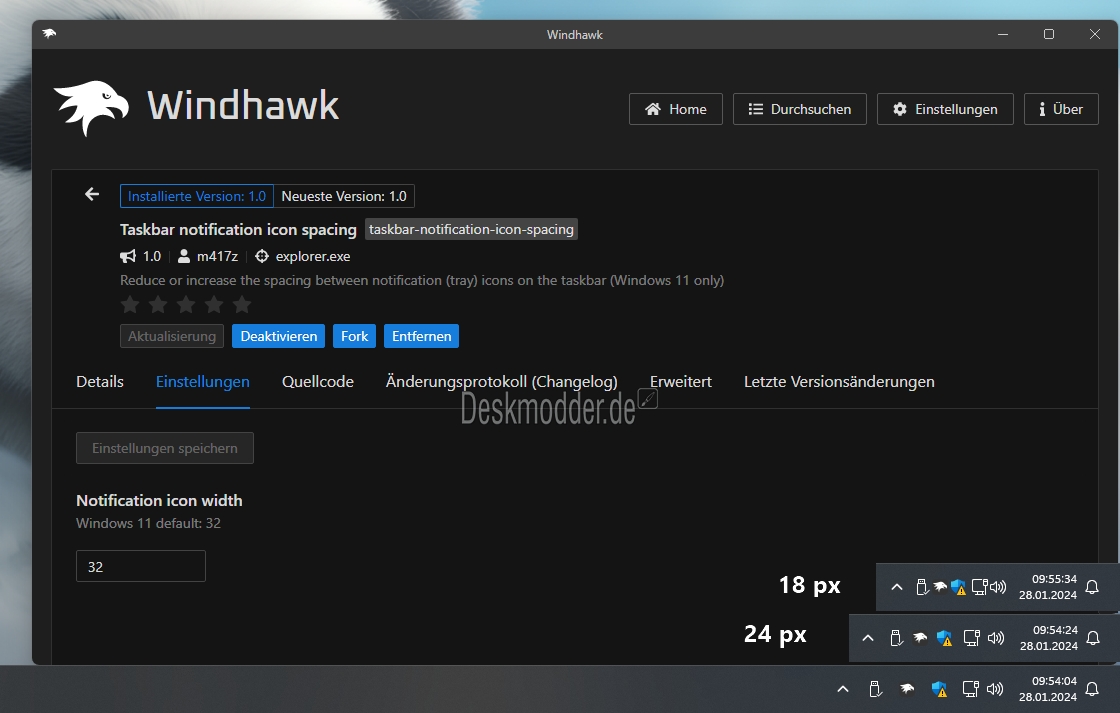Click the Windhawk eagle logo in header
Screen dimensions: 1120x713
click(x=91, y=108)
